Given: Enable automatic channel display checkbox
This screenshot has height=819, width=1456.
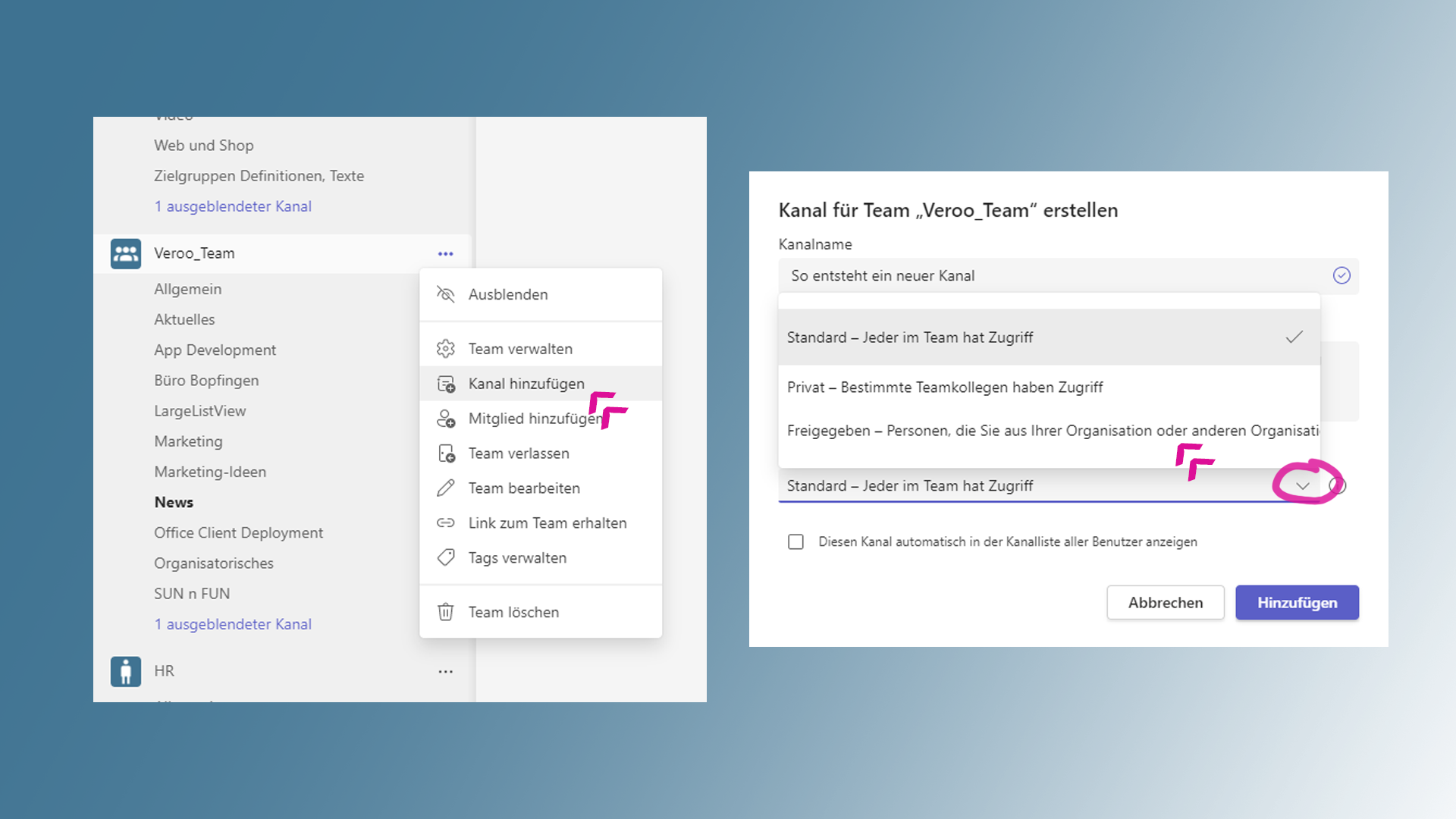Looking at the screenshot, I should [795, 542].
